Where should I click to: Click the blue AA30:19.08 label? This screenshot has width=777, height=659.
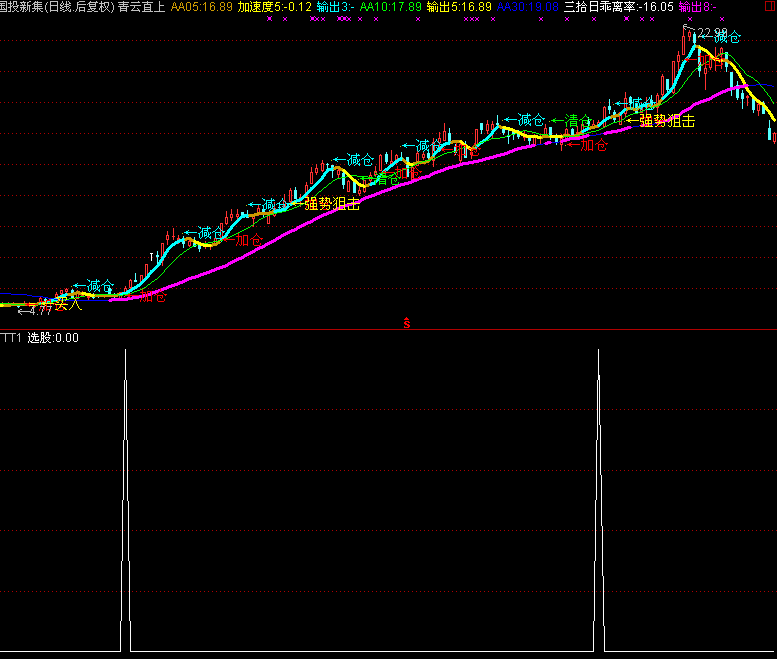[528, 7]
